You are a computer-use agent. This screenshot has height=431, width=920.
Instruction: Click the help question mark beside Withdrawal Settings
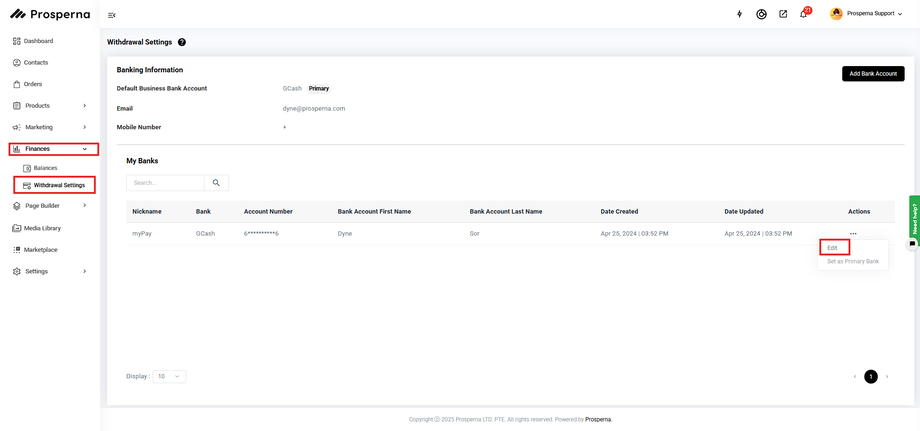tap(182, 42)
